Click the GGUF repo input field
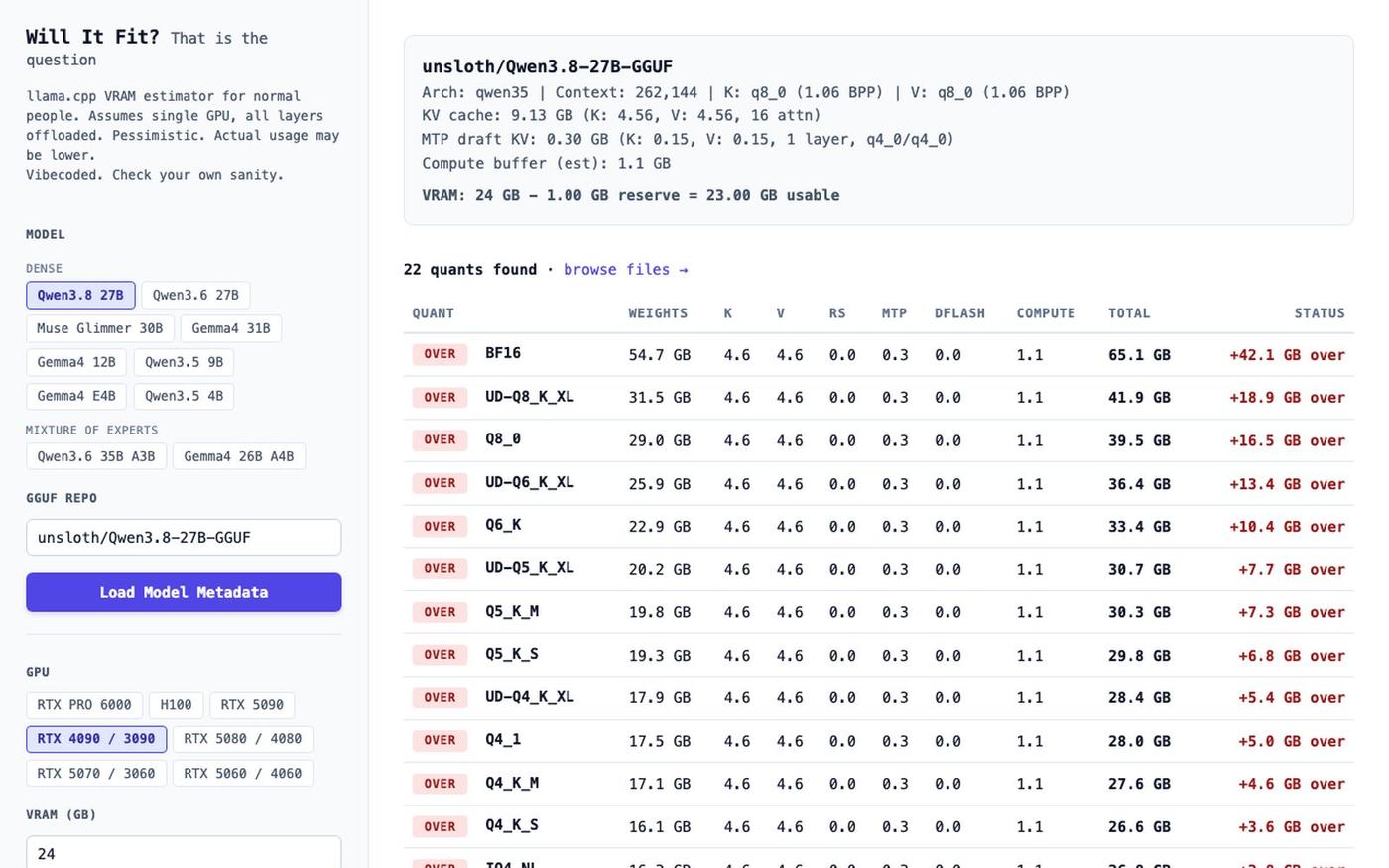Screen dimensions: 1389x868 tap(184, 537)
